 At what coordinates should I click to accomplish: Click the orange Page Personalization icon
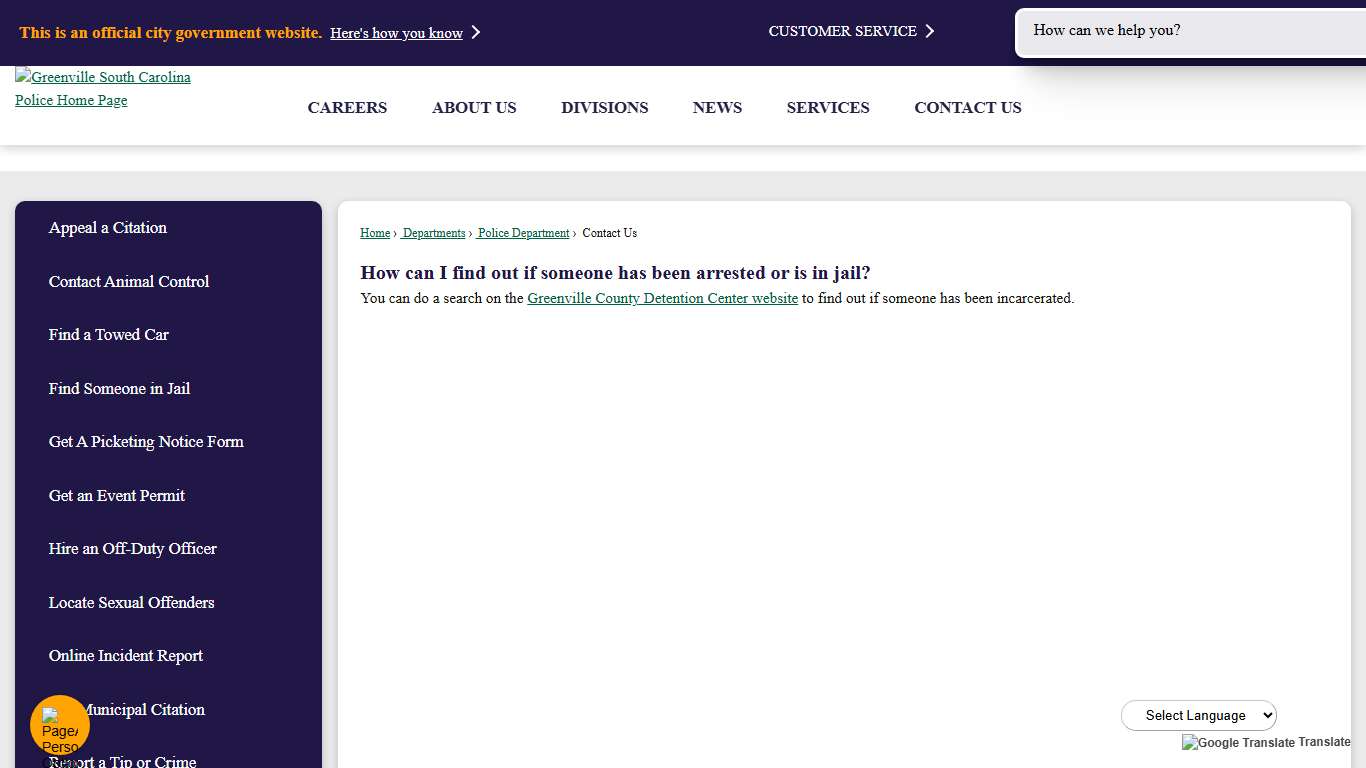[x=60, y=726]
